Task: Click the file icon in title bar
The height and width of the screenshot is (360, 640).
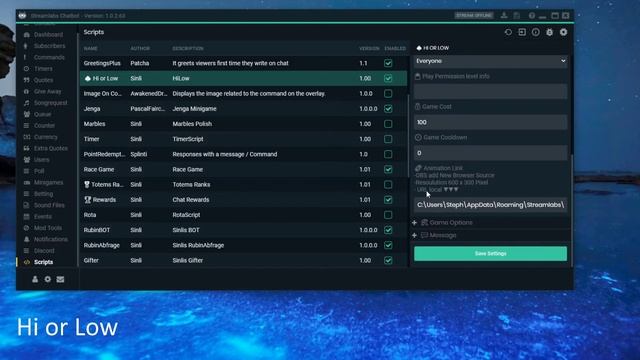Action: (x=517, y=16)
